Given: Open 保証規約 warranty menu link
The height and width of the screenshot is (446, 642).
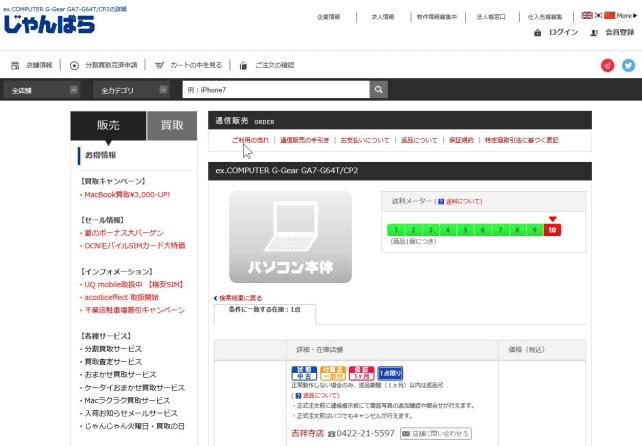Looking at the screenshot, I should point(461,140).
